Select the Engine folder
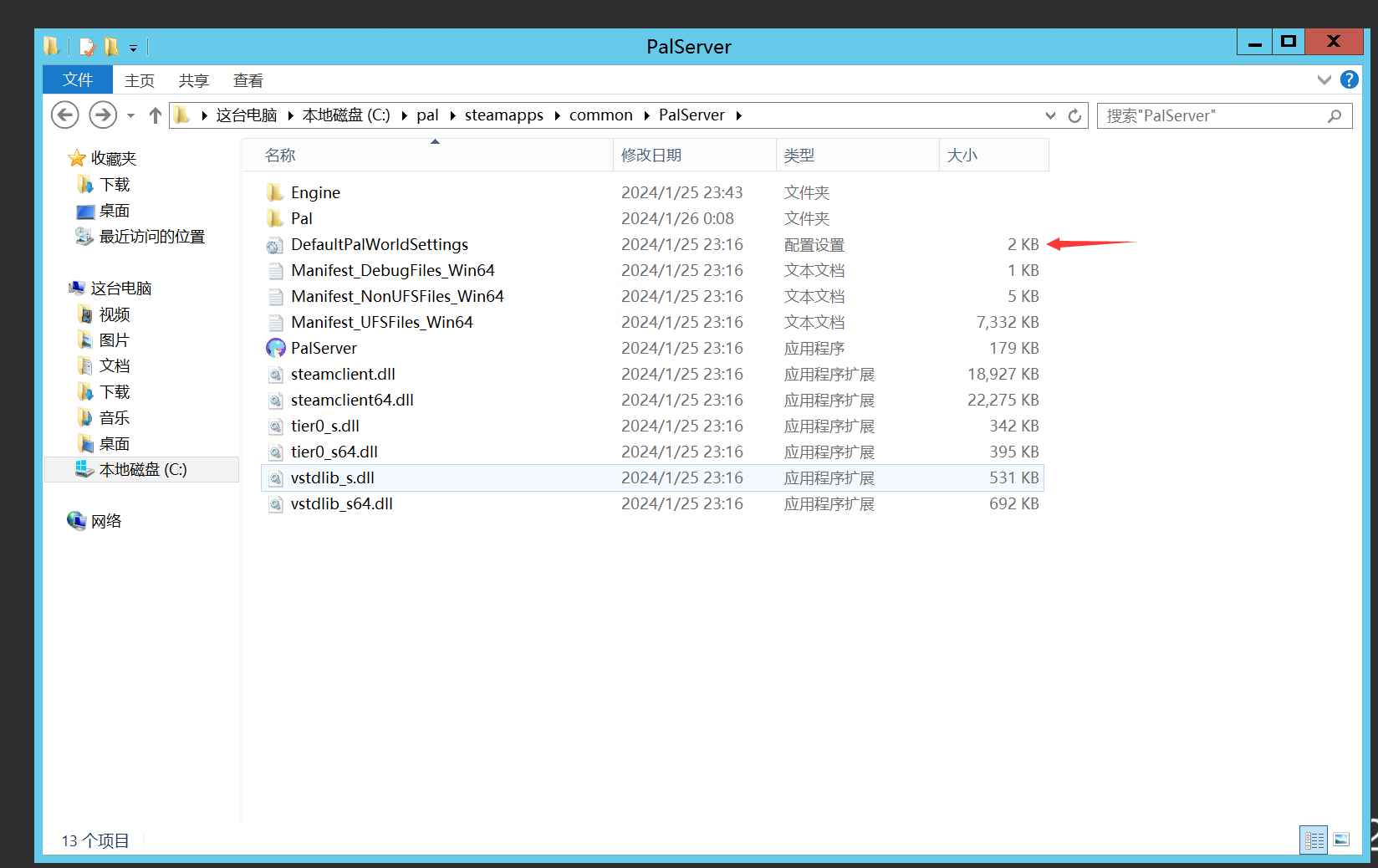Viewport: 1378px width, 868px height. 315,193
